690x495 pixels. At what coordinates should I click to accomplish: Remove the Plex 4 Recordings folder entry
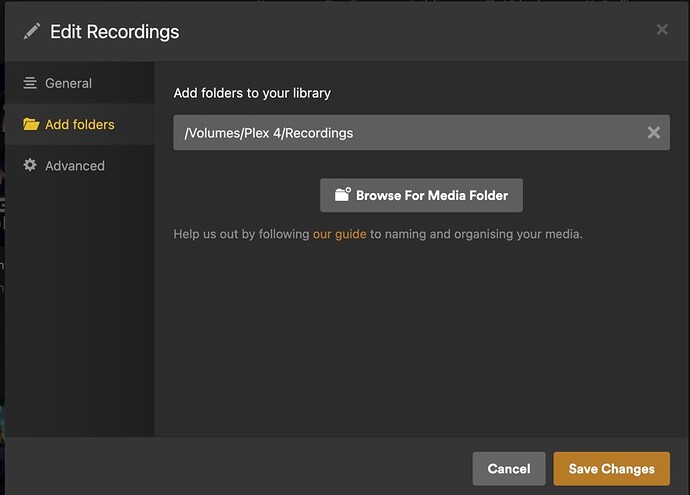(x=654, y=133)
